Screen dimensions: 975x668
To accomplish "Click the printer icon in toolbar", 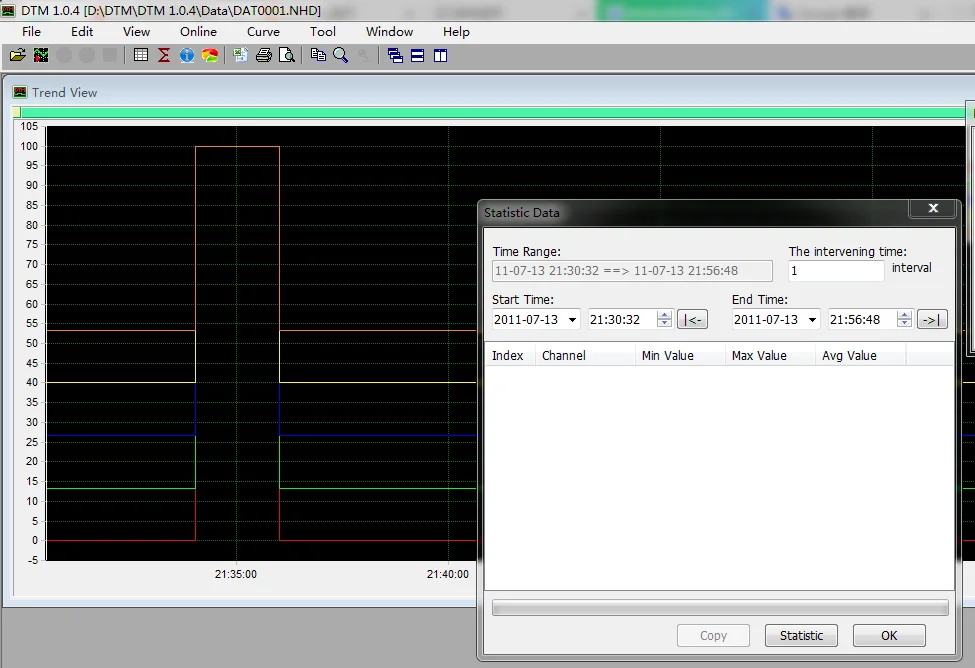I will [264, 55].
